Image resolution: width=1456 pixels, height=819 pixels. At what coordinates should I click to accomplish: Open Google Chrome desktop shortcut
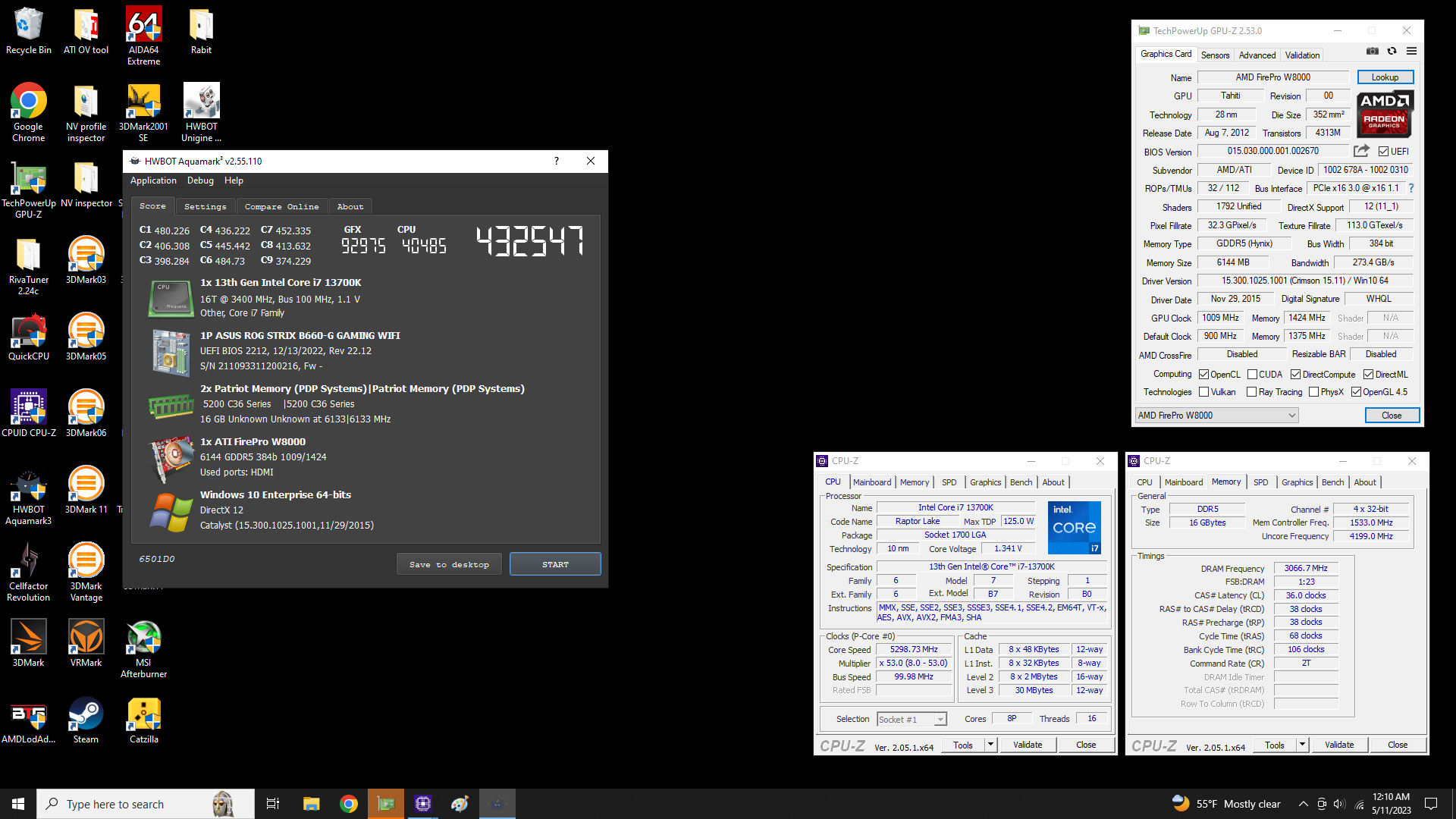pyautogui.click(x=29, y=112)
